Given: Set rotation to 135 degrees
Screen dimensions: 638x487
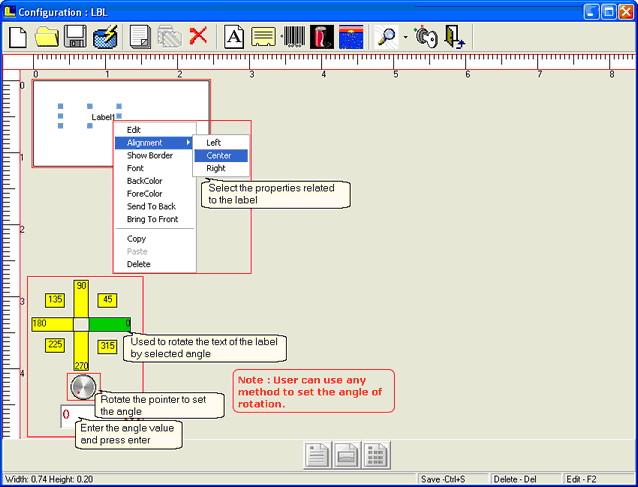Looking at the screenshot, I should point(55,300).
